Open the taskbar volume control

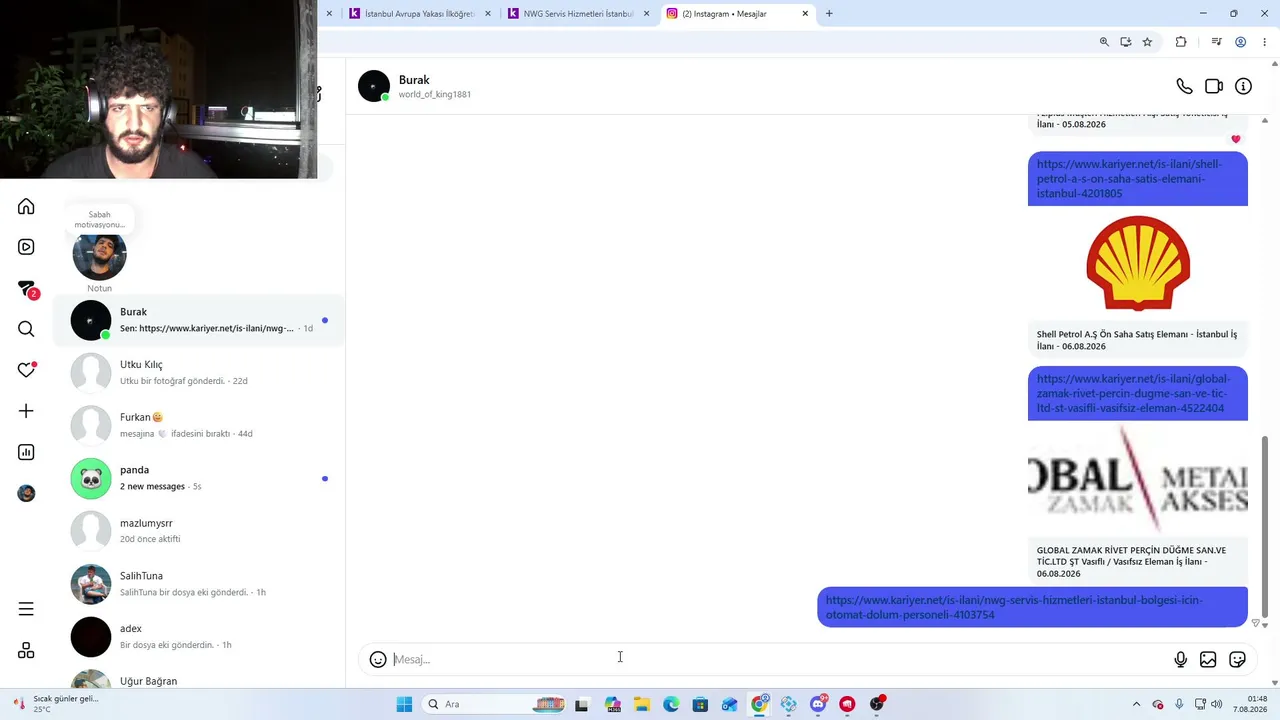1216,704
